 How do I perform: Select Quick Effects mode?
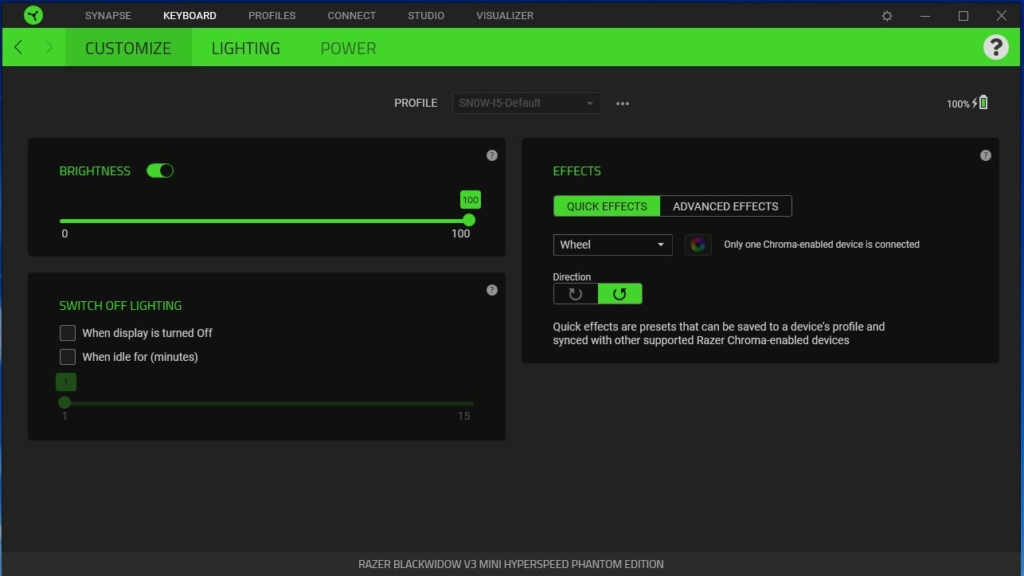coord(607,206)
